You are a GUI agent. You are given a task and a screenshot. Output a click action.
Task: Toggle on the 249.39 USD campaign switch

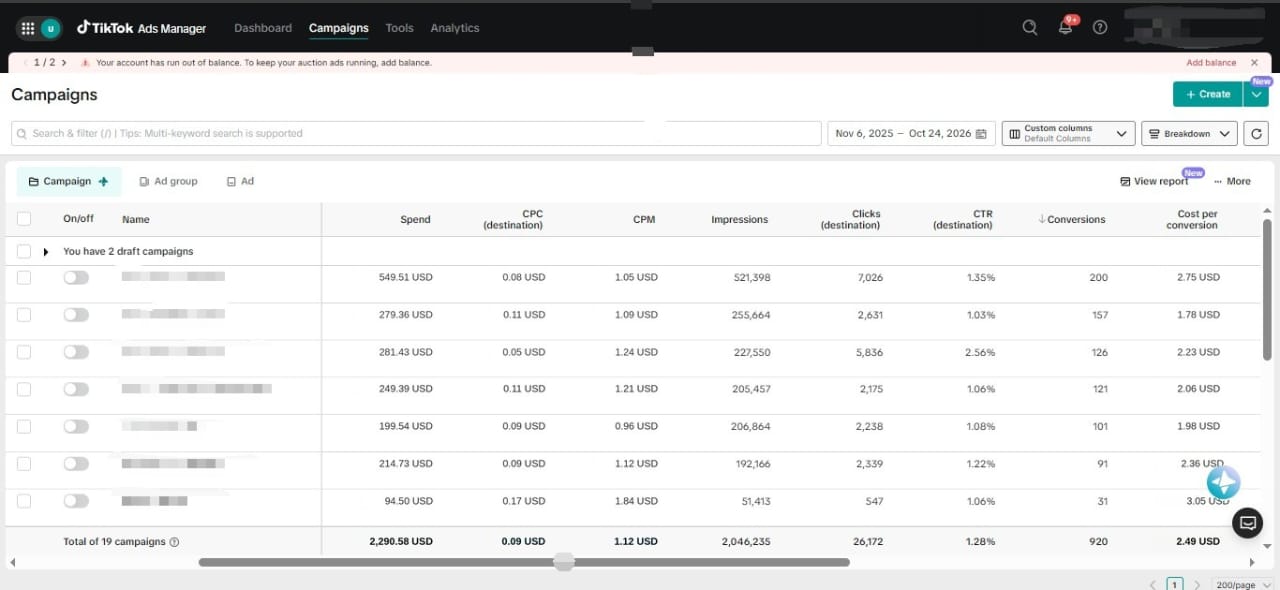(76, 389)
